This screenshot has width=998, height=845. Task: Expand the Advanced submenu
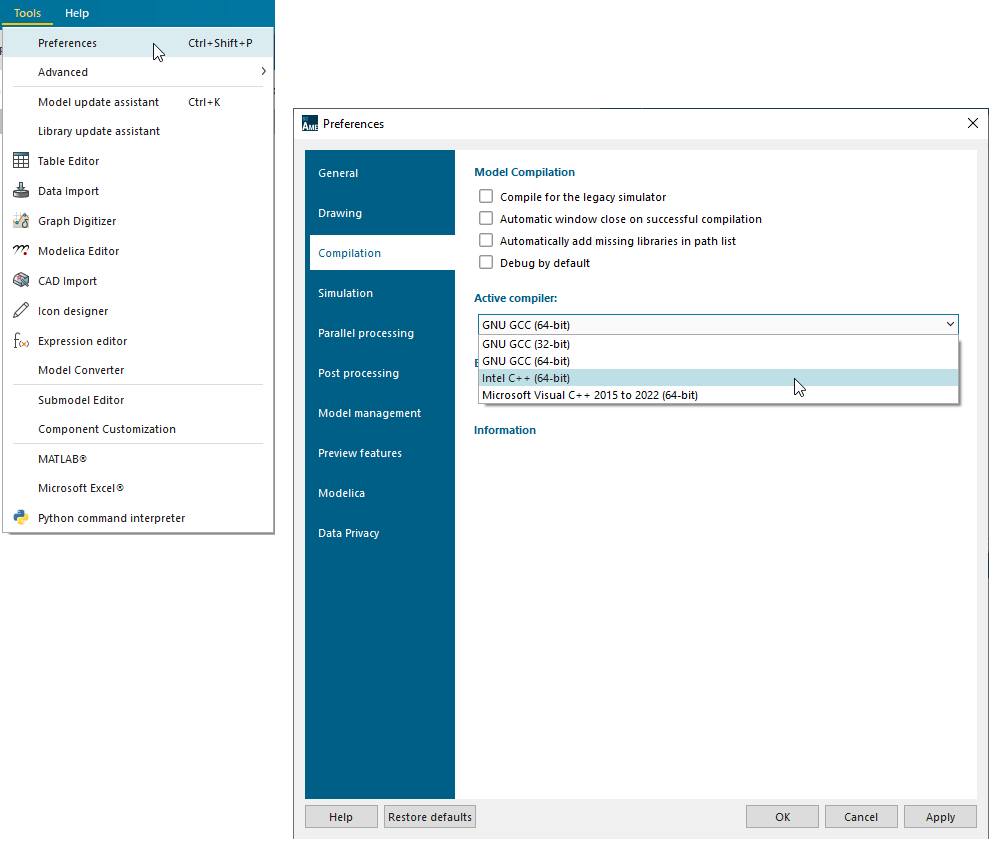point(63,71)
